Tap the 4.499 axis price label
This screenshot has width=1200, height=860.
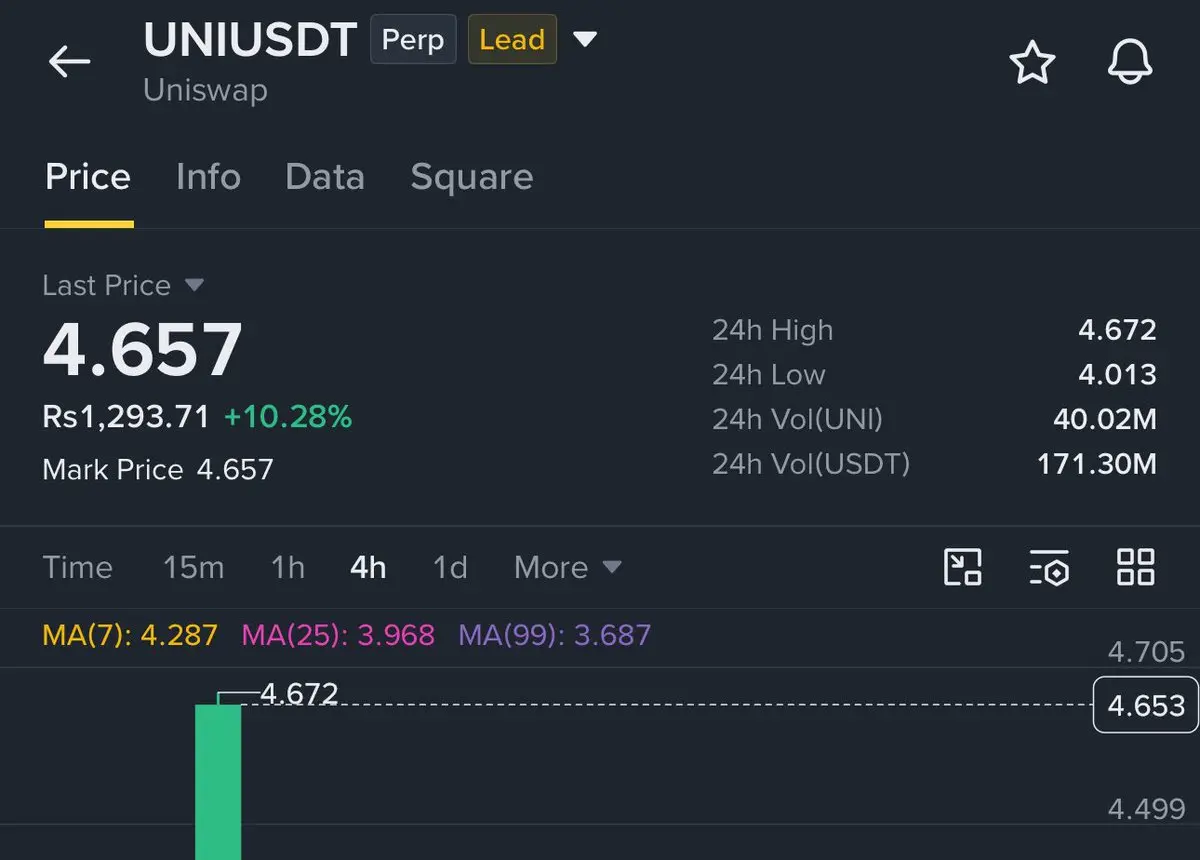(1146, 809)
